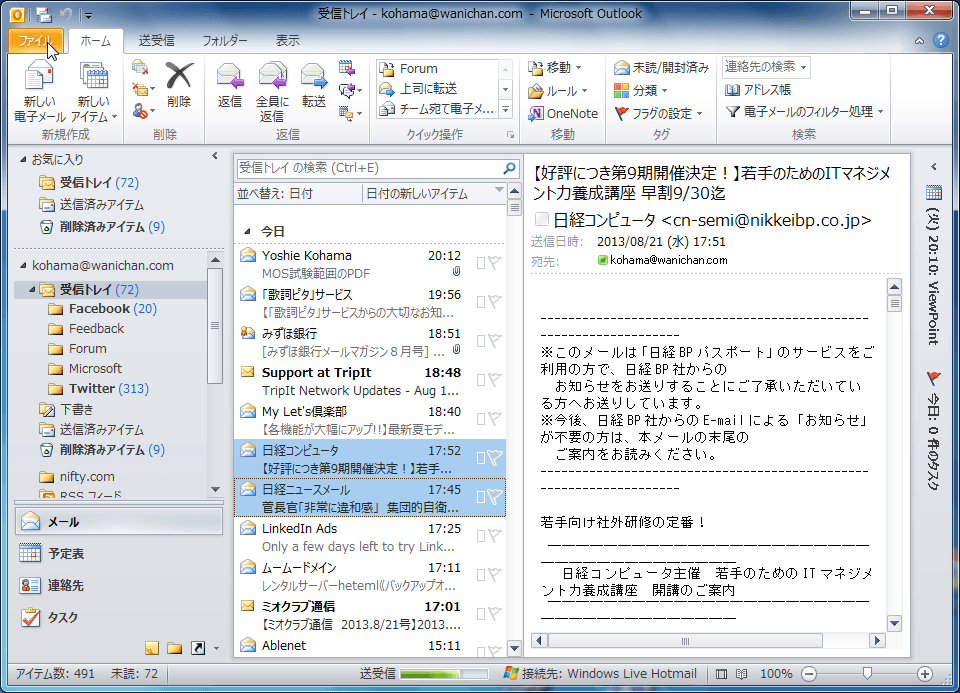960x693 pixels.
Task: Toggle the category box on the My Let's倶楽部 message
Action: click(481, 419)
